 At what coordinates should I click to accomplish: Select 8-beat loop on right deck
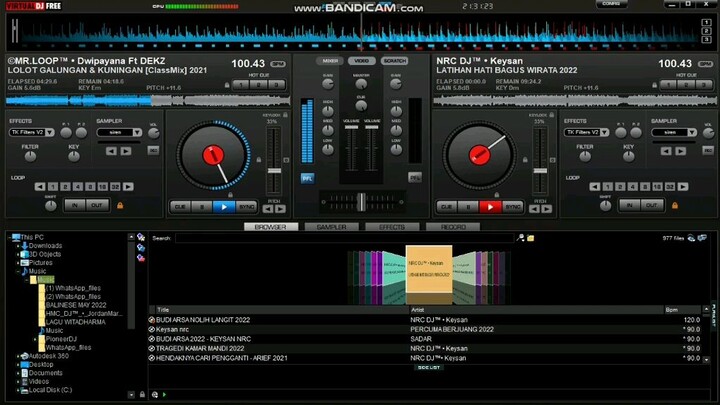[645, 186]
